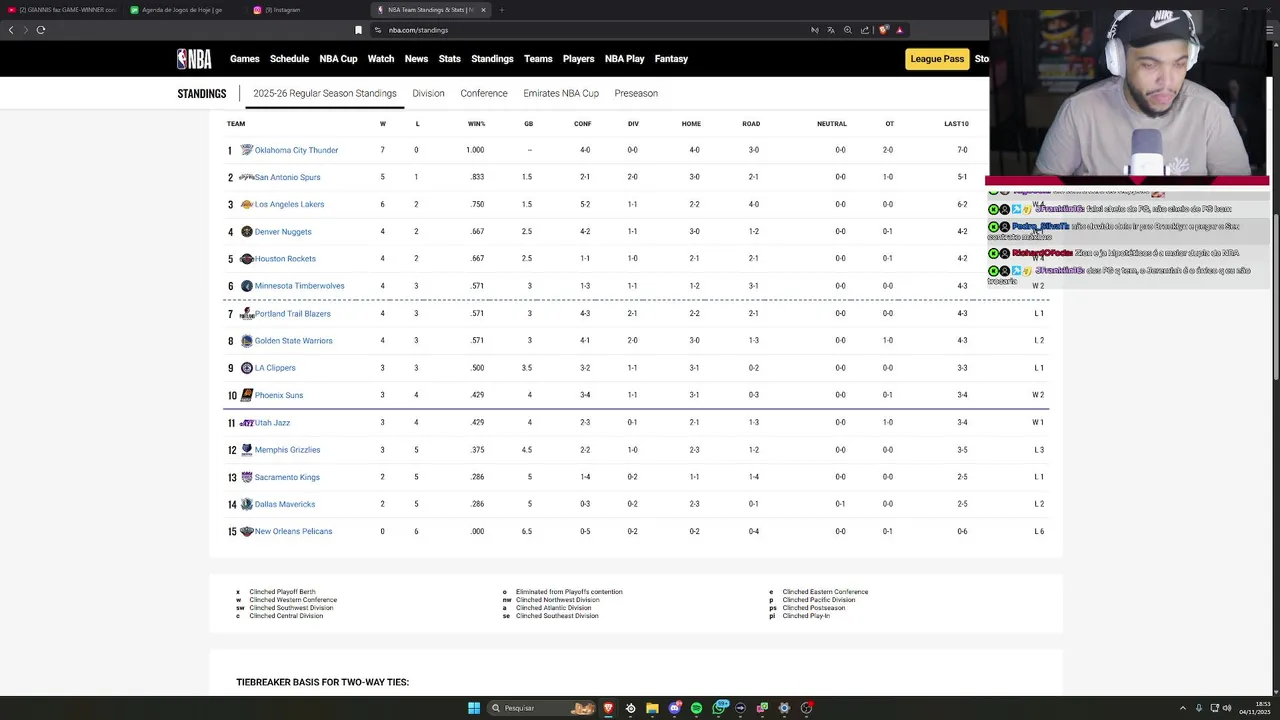Viewport: 1280px width, 720px height.
Task: Open Fantasy in NBA navigation
Action: click(671, 59)
